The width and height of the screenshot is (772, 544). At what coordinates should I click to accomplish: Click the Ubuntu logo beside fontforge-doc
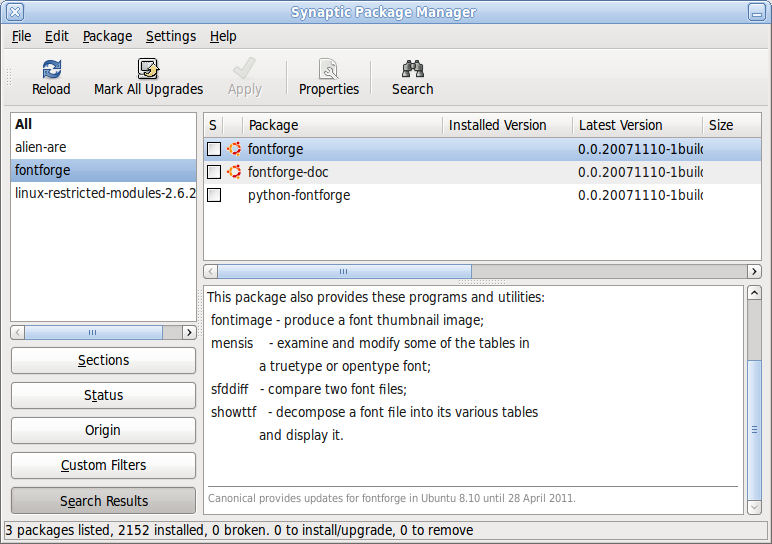point(235,172)
